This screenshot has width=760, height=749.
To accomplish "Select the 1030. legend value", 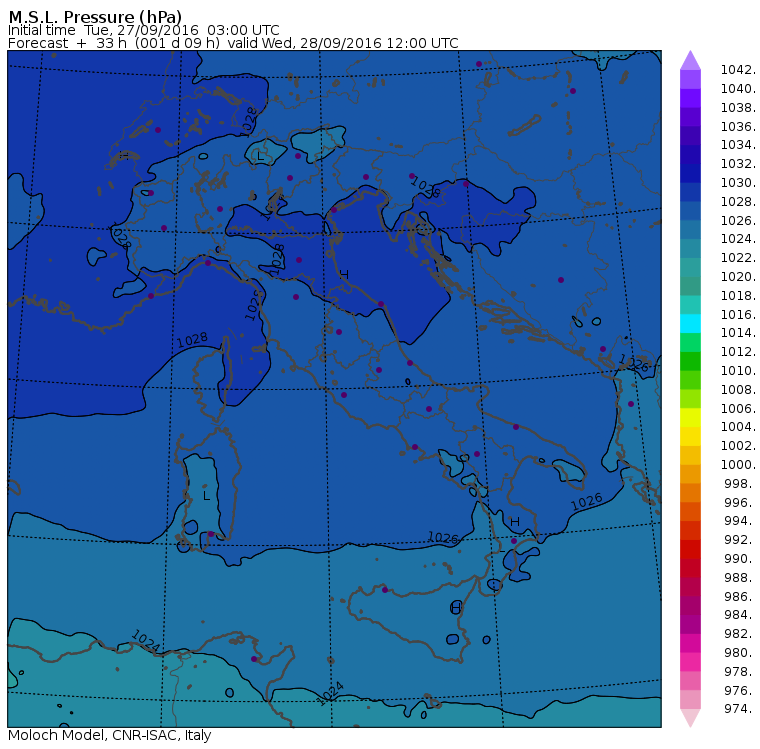I will pos(738,183).
